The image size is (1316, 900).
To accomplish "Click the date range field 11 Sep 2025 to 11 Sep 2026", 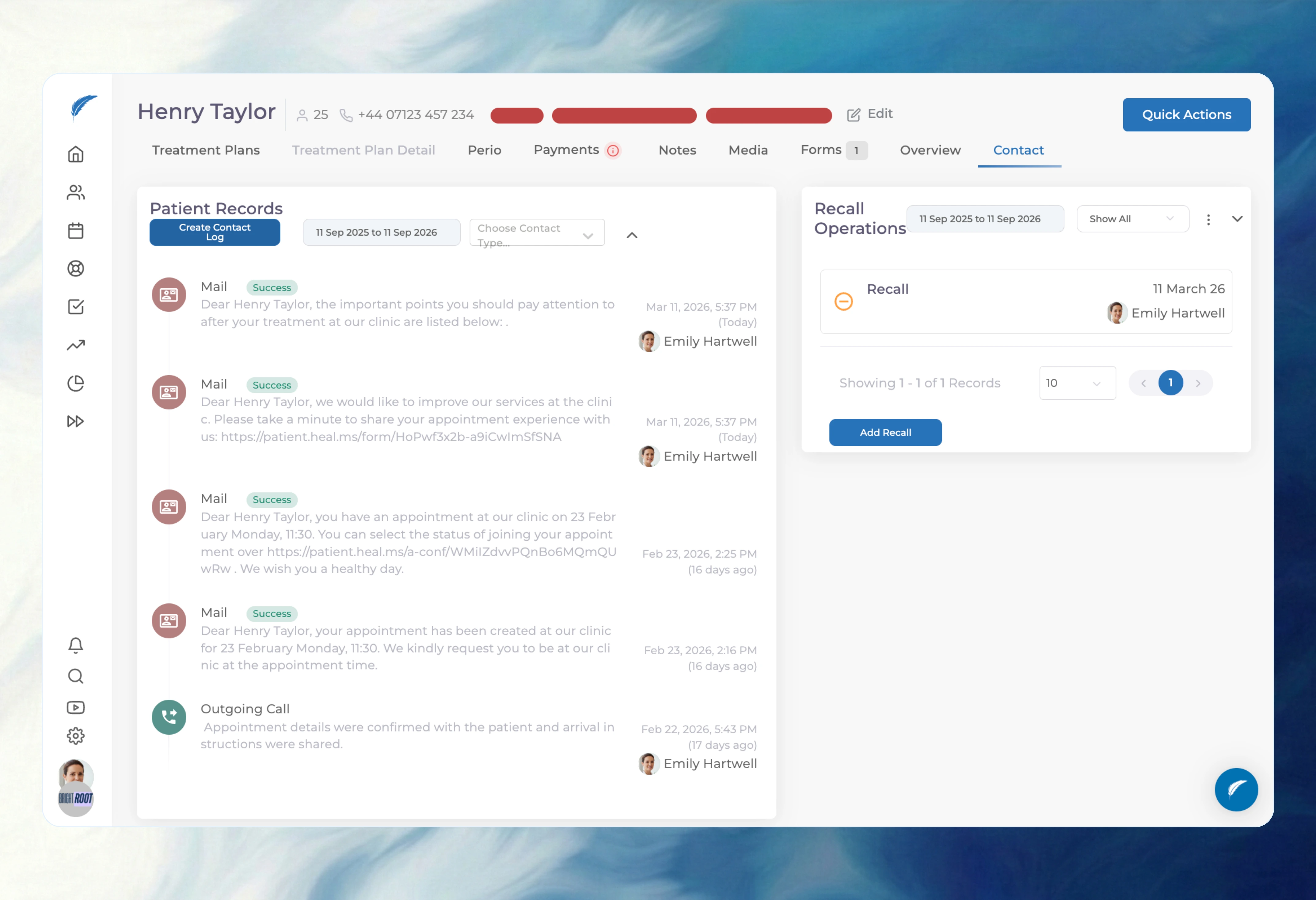I will 382,232.
